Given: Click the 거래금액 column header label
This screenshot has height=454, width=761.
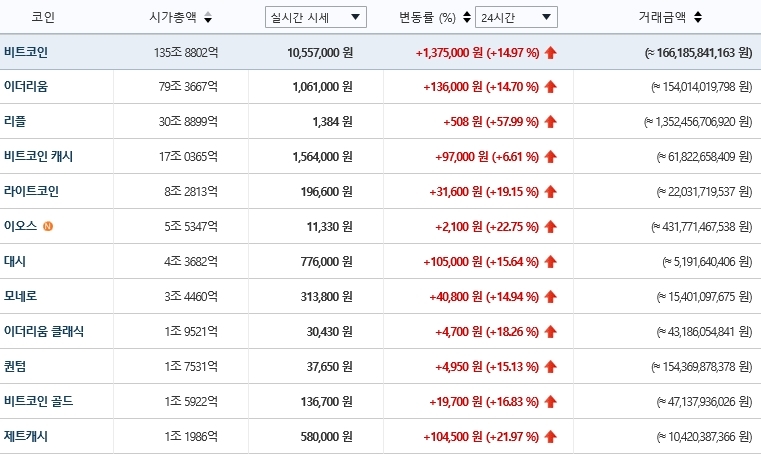Looking at the screenshot, I should click(x=662, y=17).
